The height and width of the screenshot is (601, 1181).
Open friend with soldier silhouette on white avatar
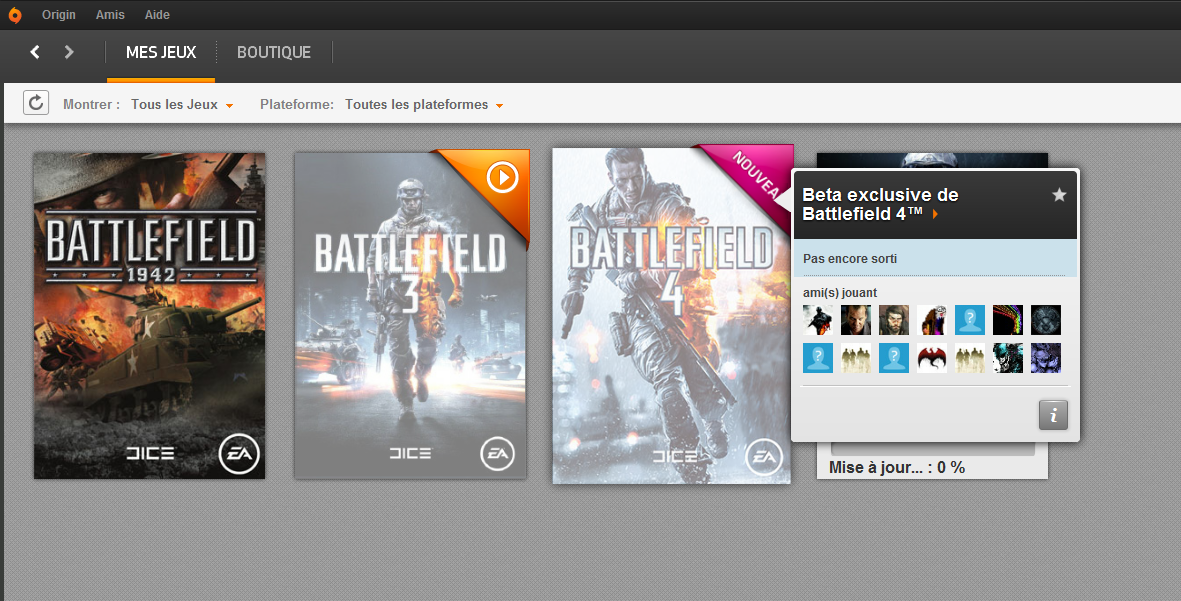[818, 320]
